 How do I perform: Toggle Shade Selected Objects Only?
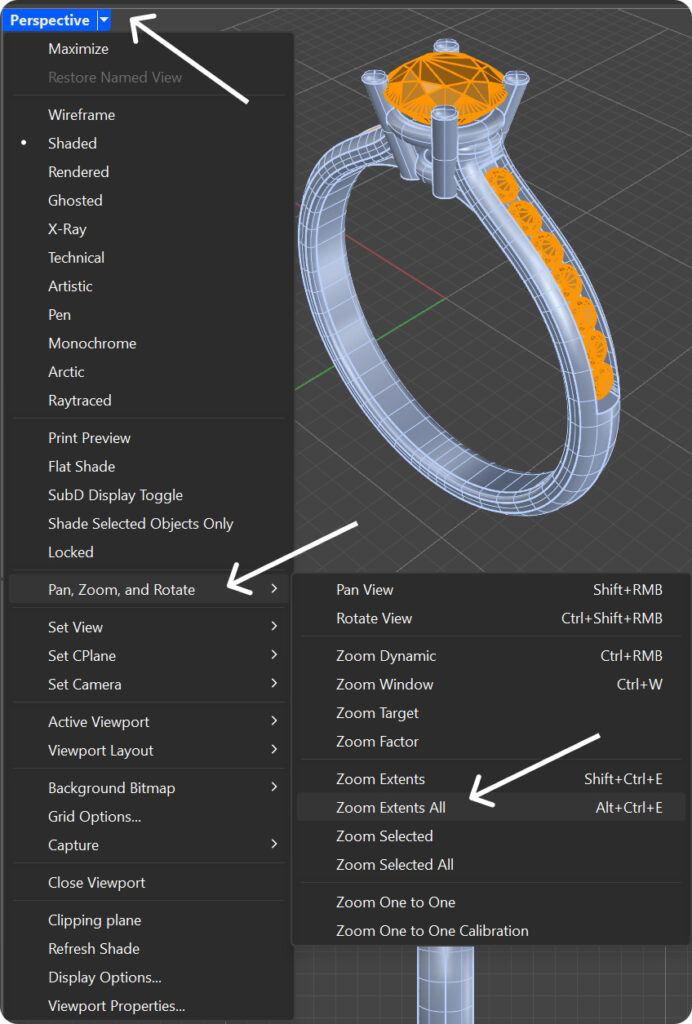pos(140,523)
